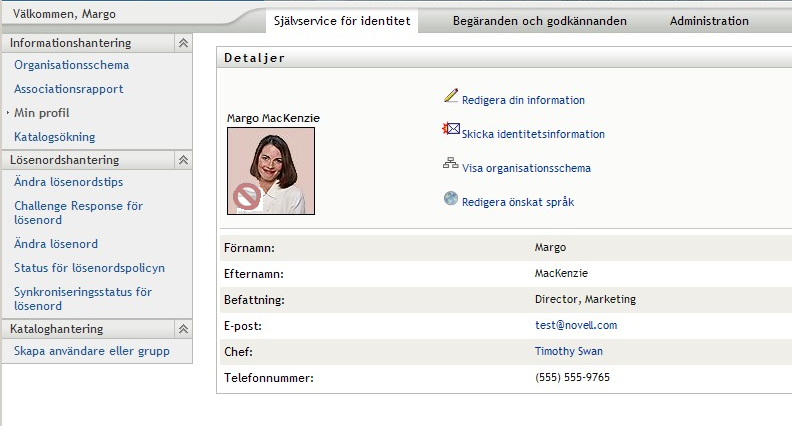Open Begäranden och godkännanden tab
The width and height of the screenshot is (792, 426).
(x=539, y=21)
